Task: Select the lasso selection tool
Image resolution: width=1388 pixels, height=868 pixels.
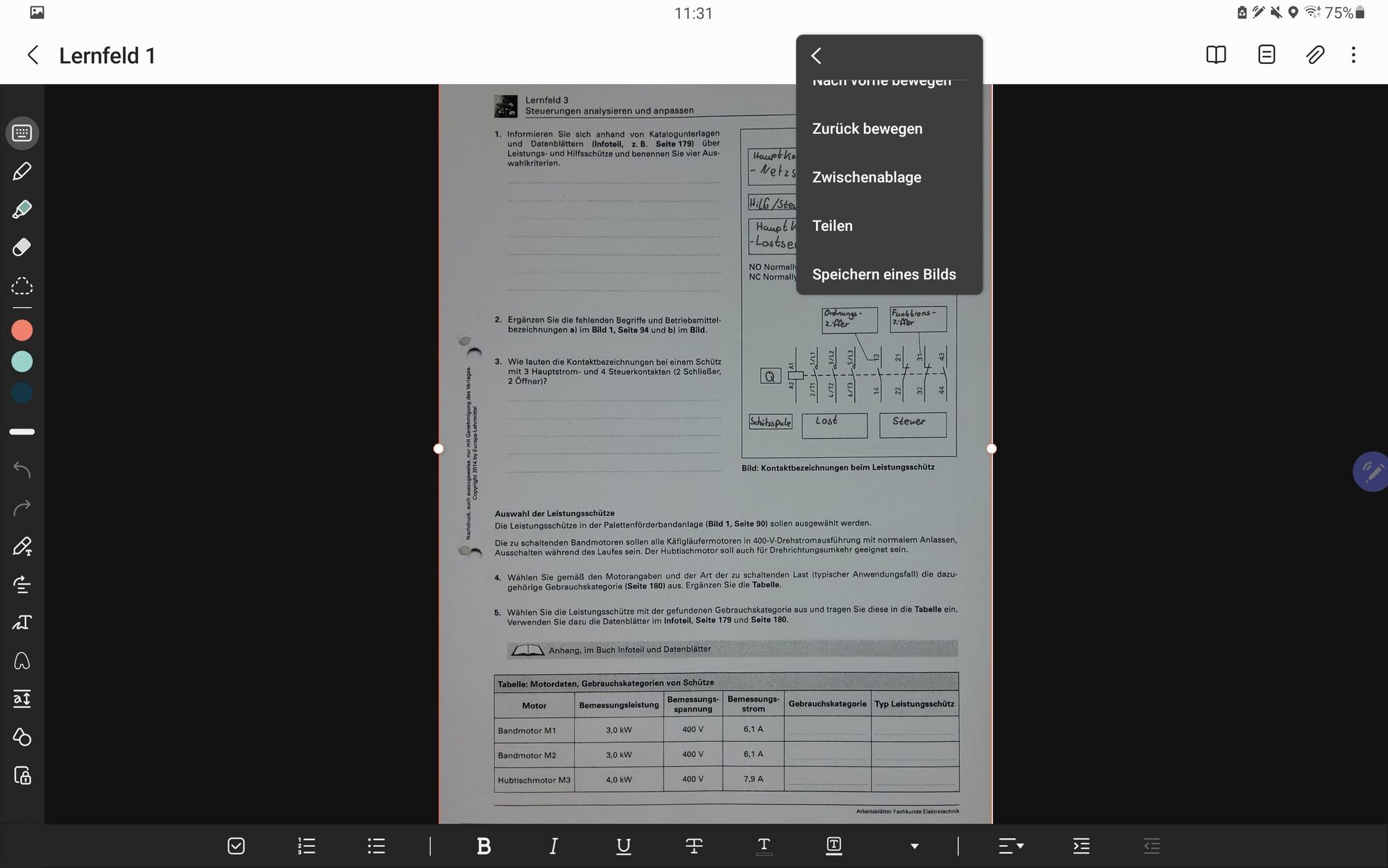Action: (22, 286)
